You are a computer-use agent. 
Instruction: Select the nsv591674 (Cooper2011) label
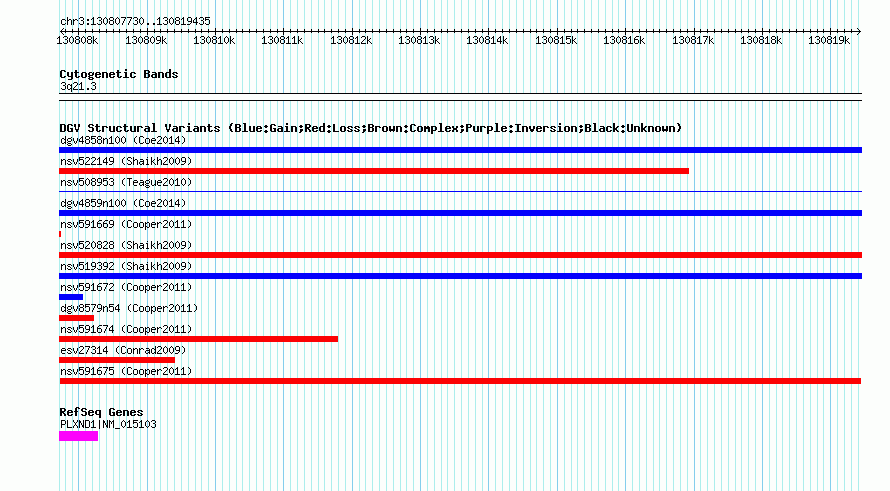pos(126,329)
